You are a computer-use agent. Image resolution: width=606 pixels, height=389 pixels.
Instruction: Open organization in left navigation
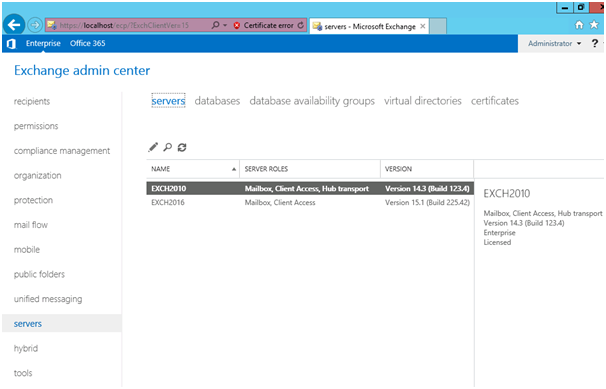(37, 176)
